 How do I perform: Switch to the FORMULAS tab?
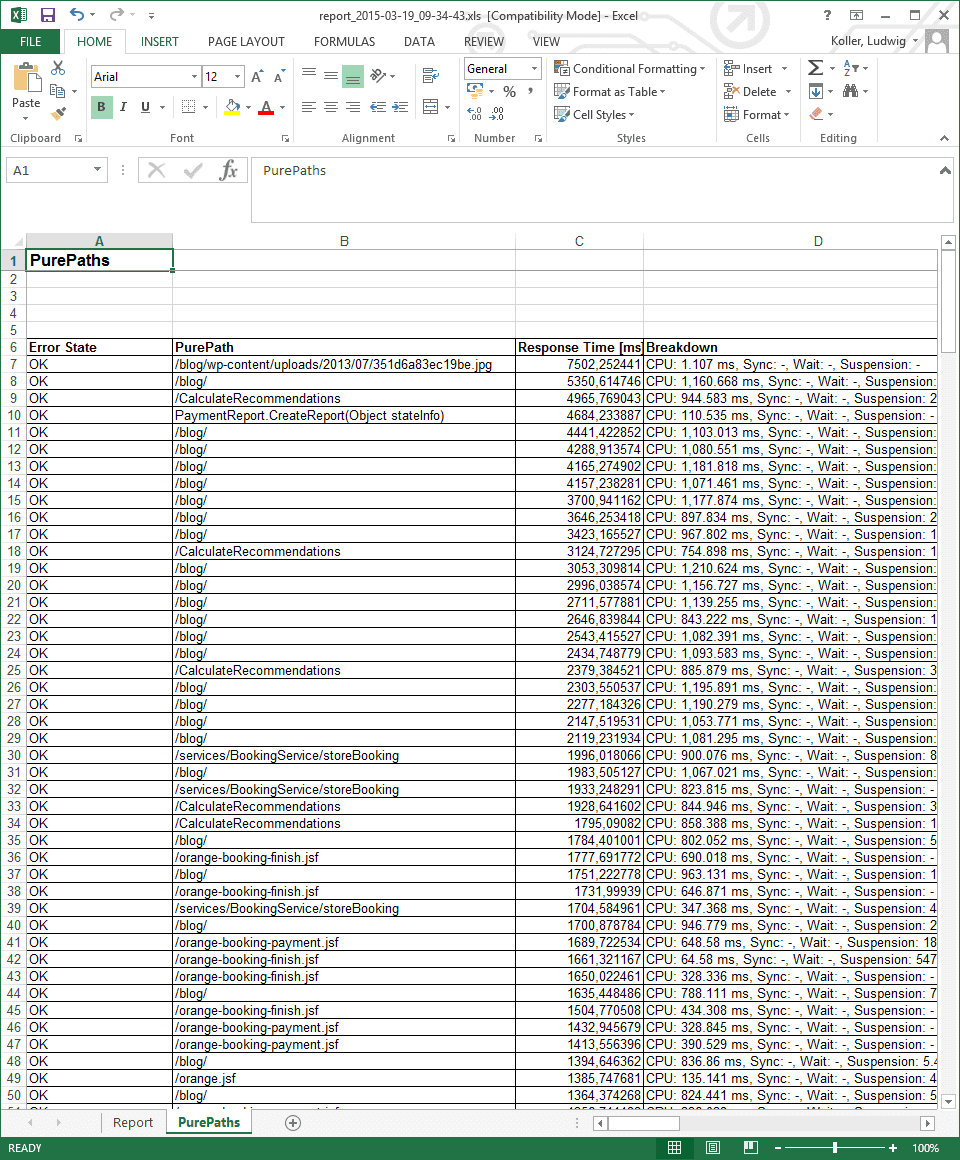click(x=344, y=42)
